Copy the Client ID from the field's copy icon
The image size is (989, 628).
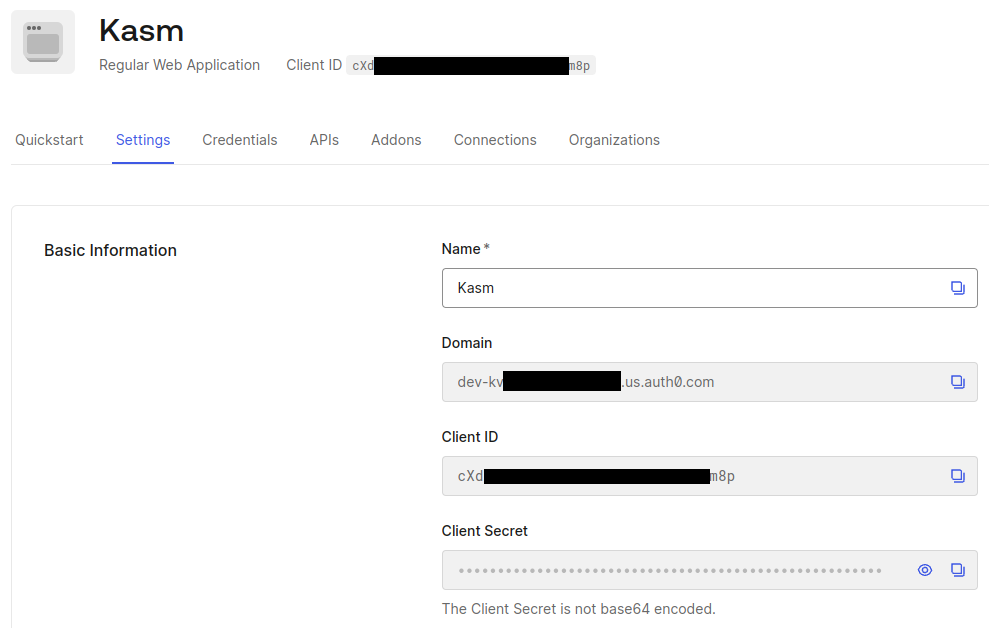tap(958, 475)
